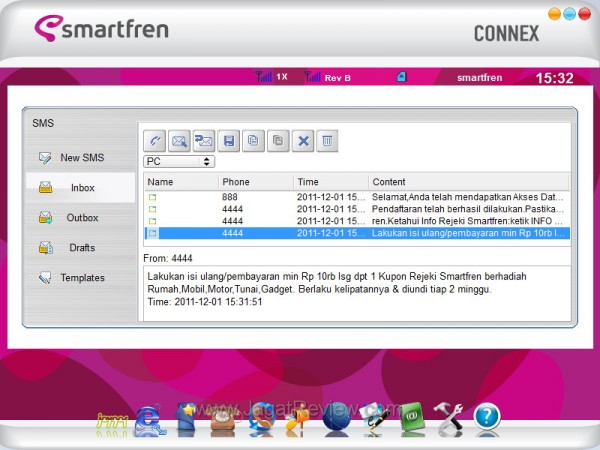Click envelope icon of 'Pendaftaran' message row

click(x=153, y=209)
